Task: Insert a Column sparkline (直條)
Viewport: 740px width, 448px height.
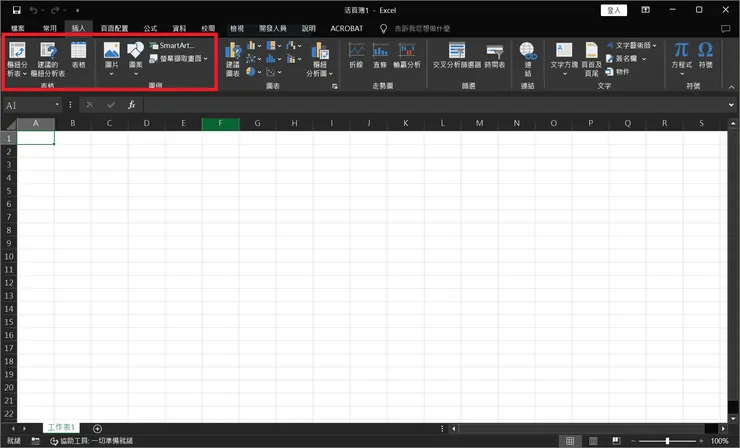Action: [x=380, y=56]
